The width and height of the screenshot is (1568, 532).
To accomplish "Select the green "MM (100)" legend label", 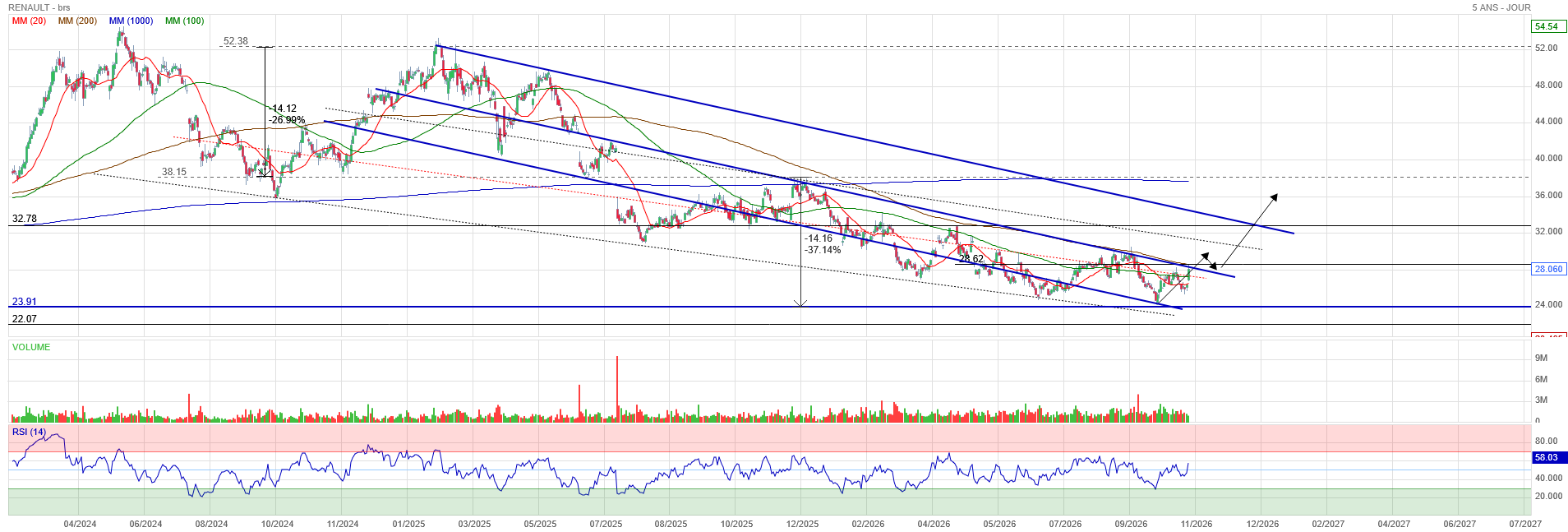I will point(184,21).
